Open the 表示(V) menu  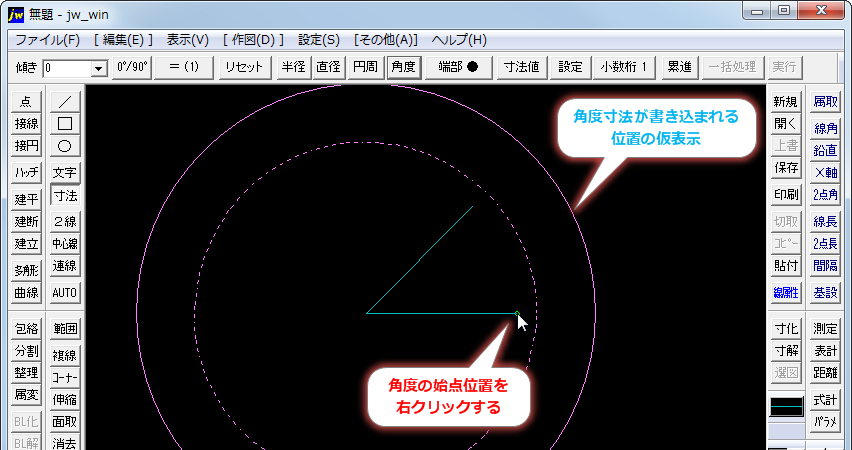pyautogui.click(x=187, y=40)
